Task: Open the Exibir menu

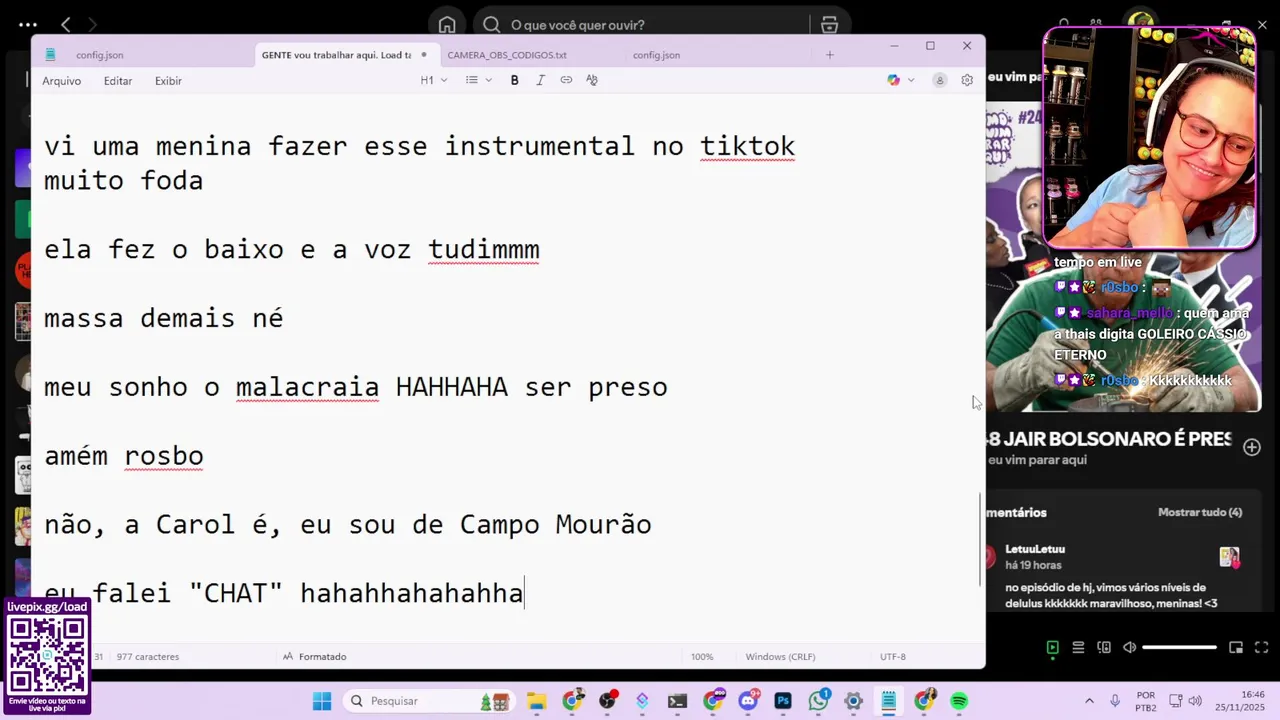Action: [x=168, y=81]
